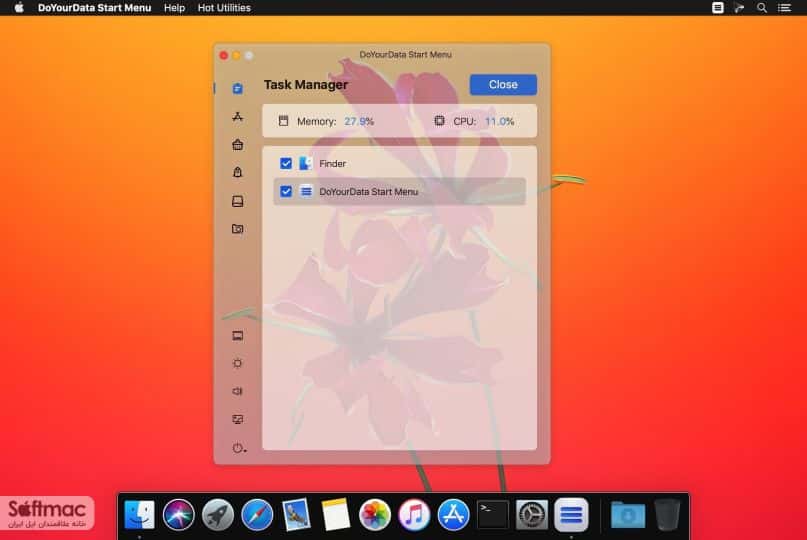807x540 pixels.
Task: Open the Task Manager sidebar icon
Action: tap(237, 89)
